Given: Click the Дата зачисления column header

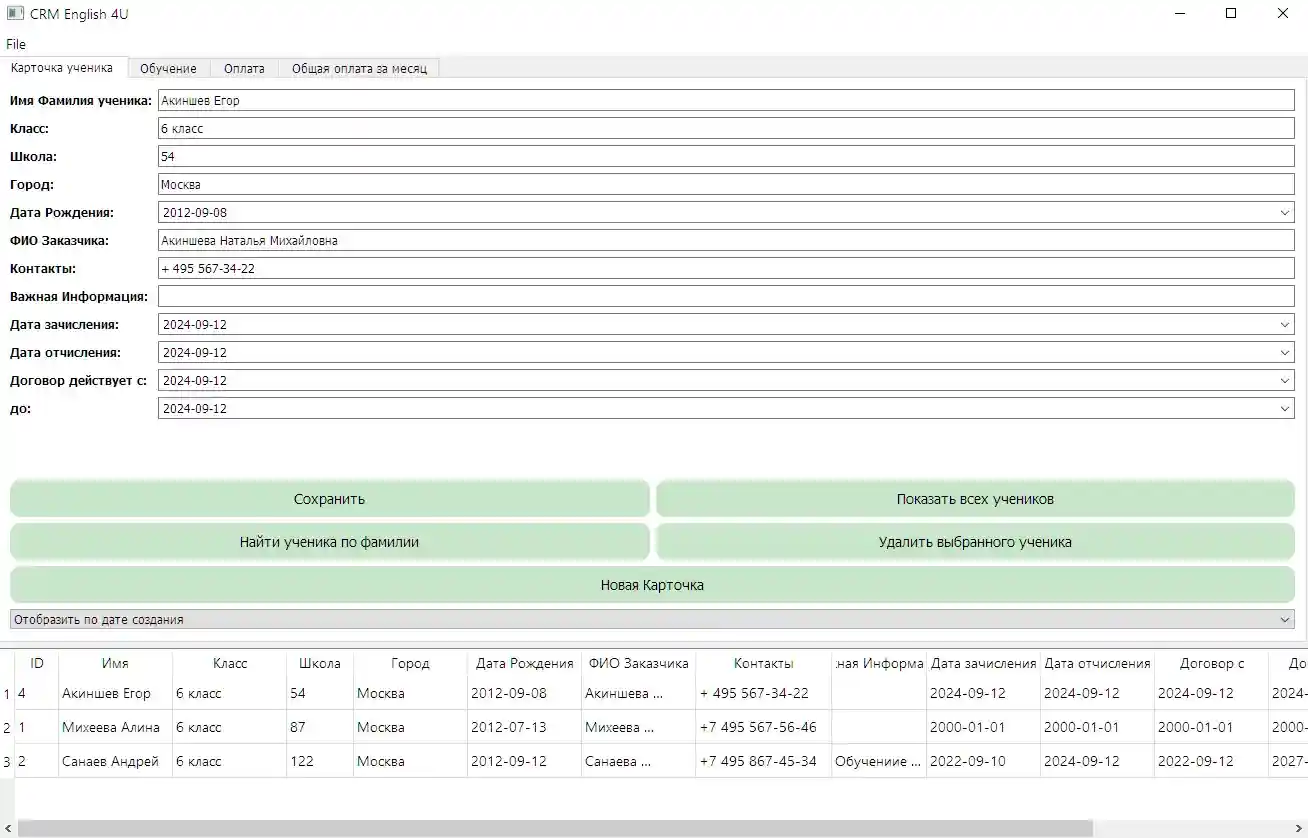Looking at the screenshot, I should point(983,663).
